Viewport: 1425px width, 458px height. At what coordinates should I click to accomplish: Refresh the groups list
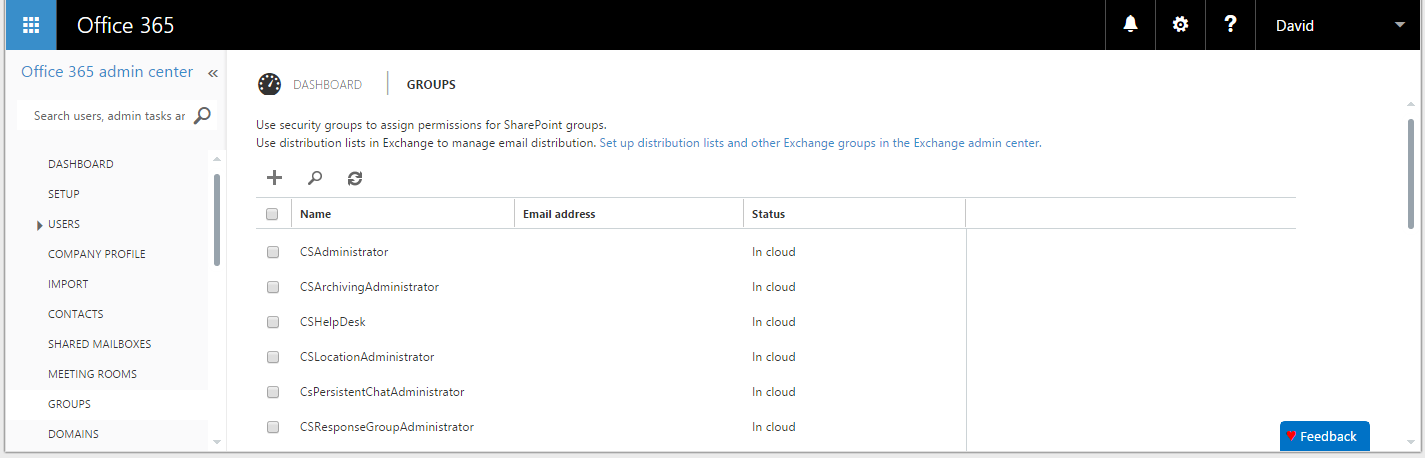[x=355, y=178]
